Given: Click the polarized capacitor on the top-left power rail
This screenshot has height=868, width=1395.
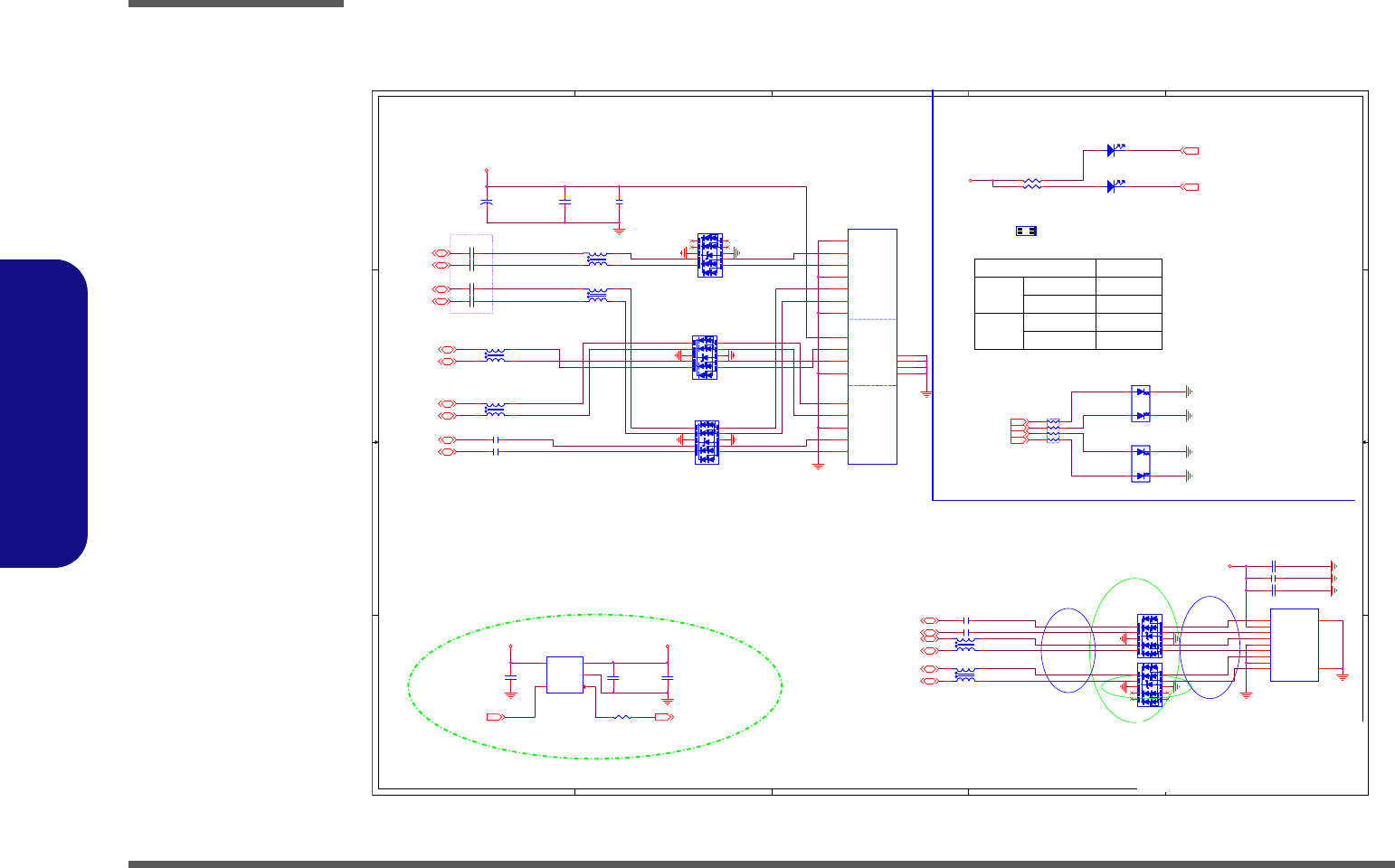Looking at the screenshot, I should [x=487, y=203].
